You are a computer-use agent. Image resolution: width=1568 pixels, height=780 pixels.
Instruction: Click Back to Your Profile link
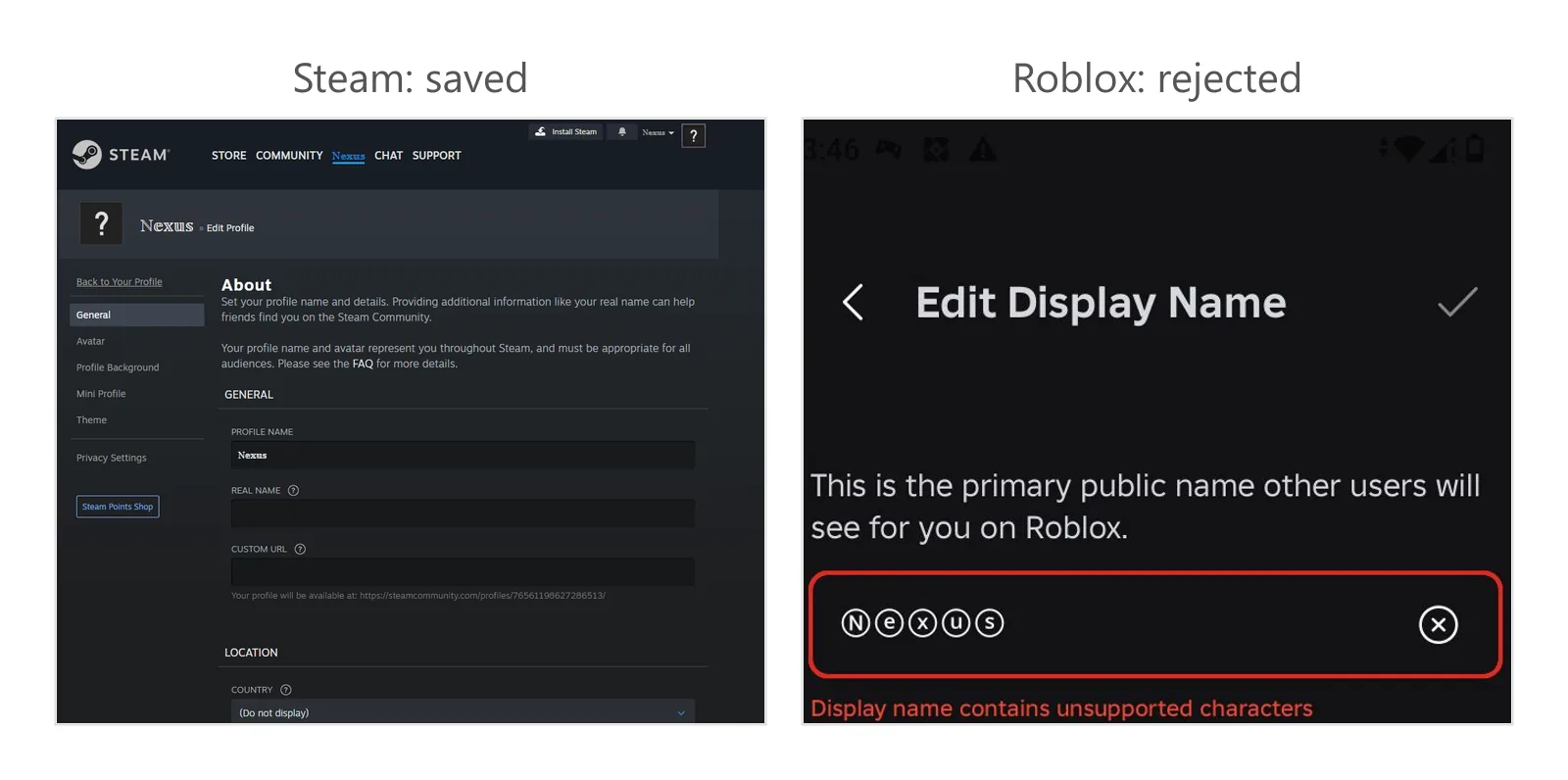tap(120, 282)
